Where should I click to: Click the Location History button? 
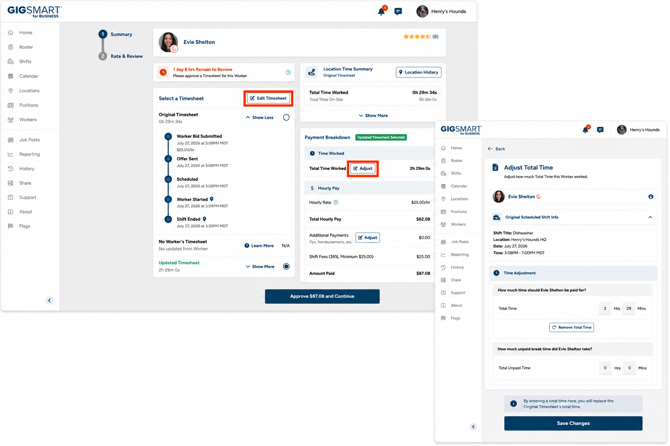point(418,72)
